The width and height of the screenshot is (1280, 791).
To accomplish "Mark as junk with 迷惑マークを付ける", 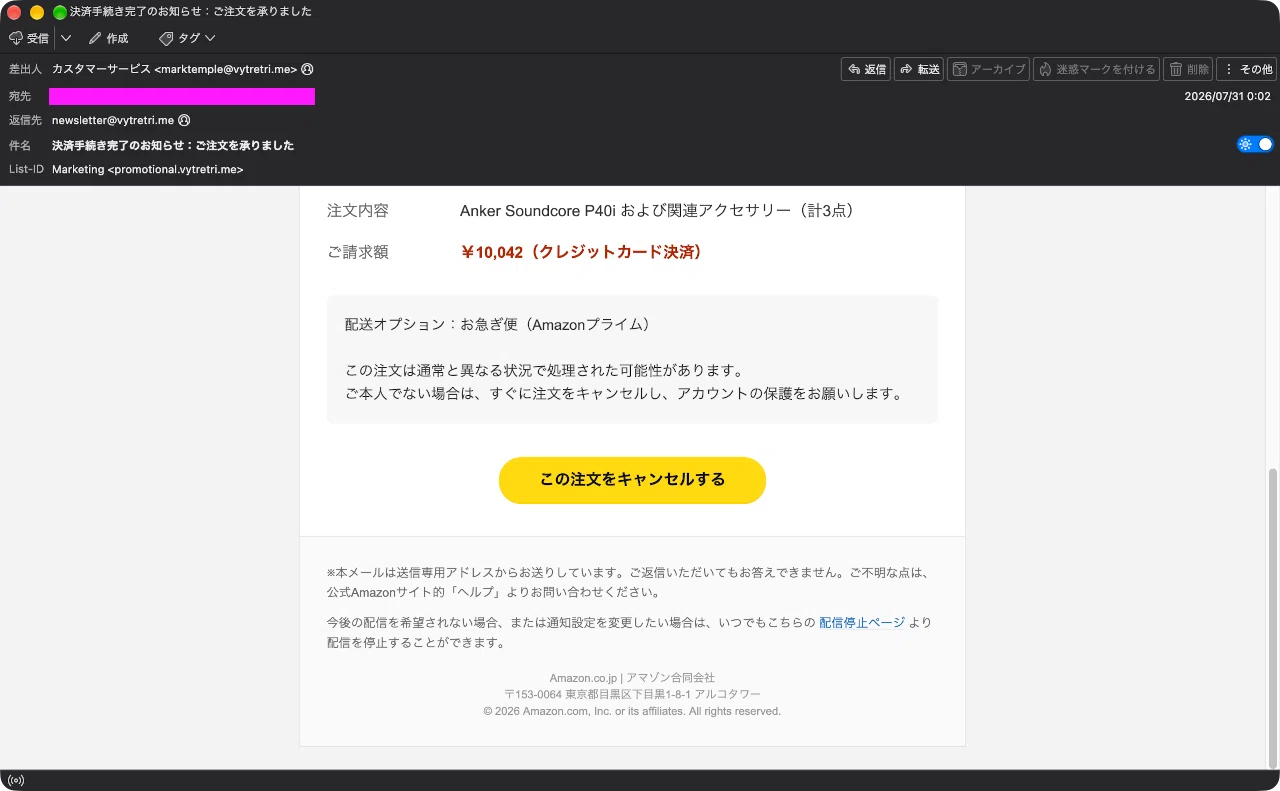I will [x=1096, y=69].
